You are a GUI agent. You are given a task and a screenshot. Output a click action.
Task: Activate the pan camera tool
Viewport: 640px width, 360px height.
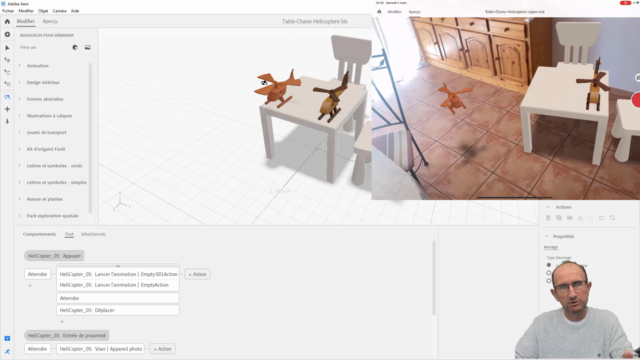tap(7, 109)
